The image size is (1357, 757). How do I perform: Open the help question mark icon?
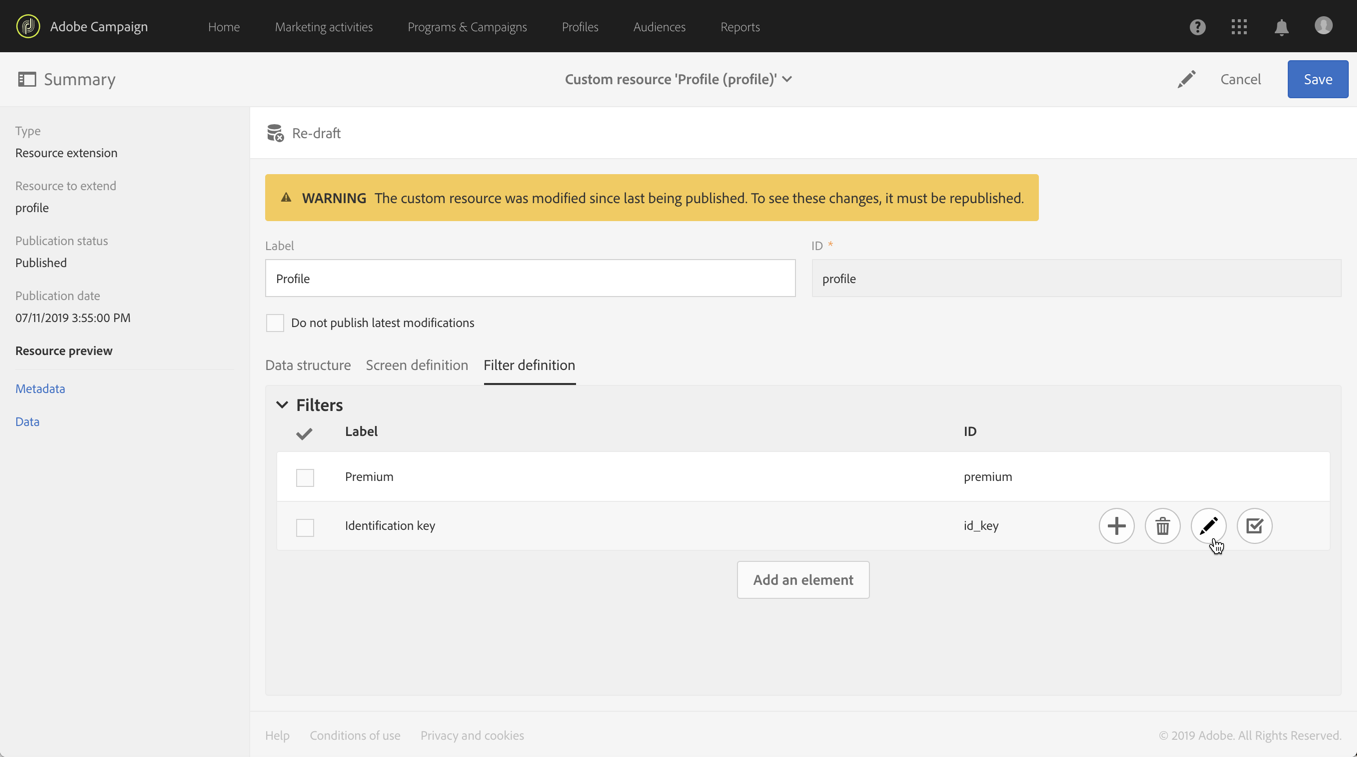1197,27
